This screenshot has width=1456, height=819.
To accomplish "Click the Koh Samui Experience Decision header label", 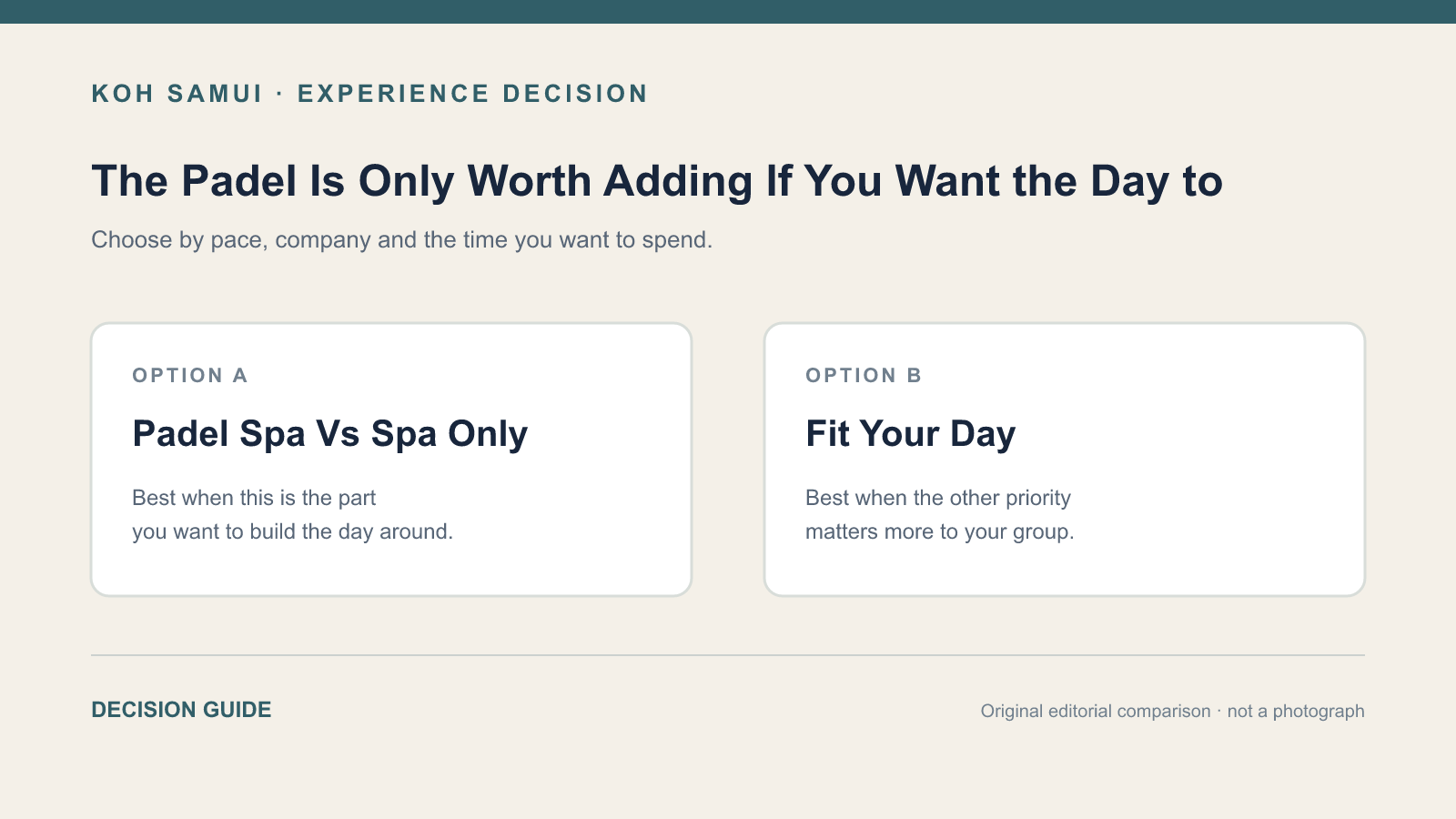I will (369, 94).
